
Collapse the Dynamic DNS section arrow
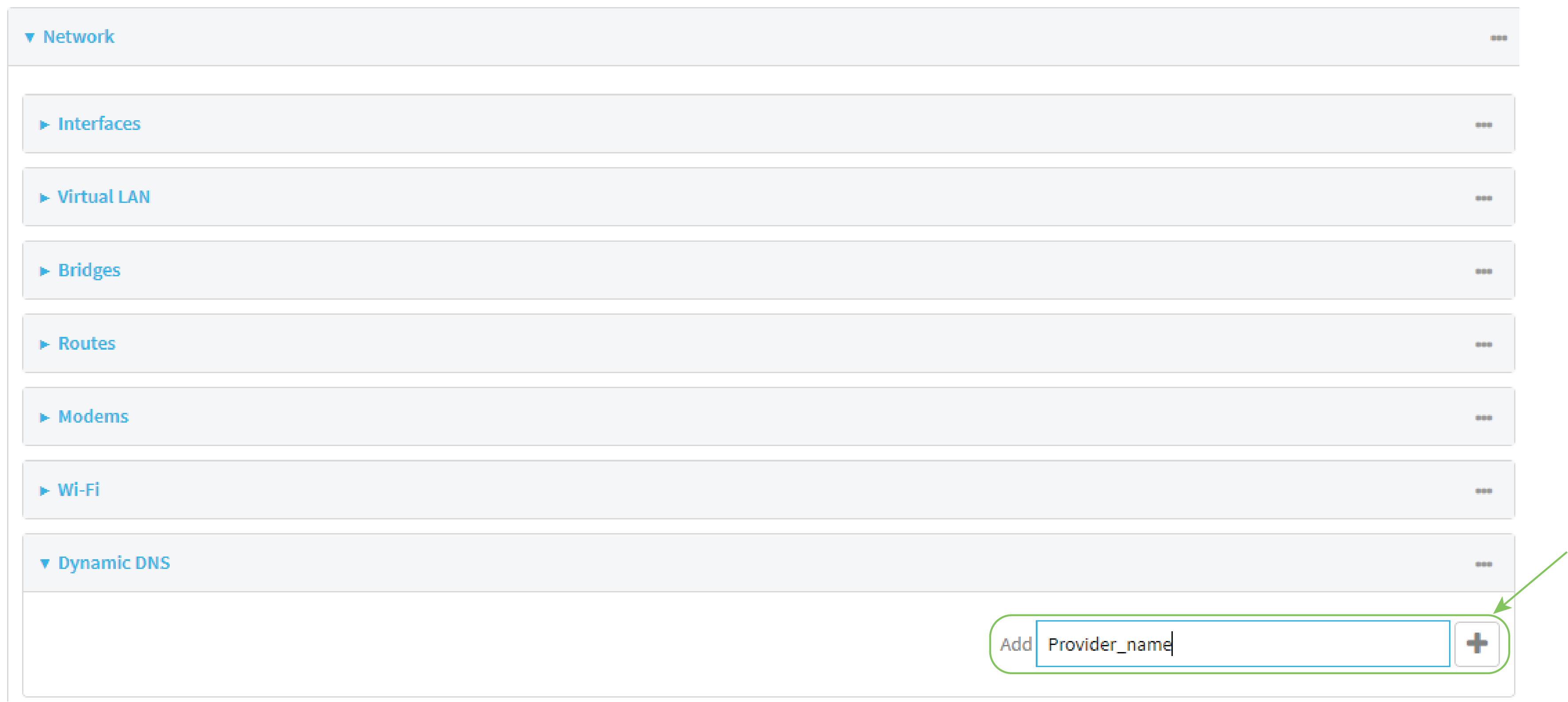[45, 564]
